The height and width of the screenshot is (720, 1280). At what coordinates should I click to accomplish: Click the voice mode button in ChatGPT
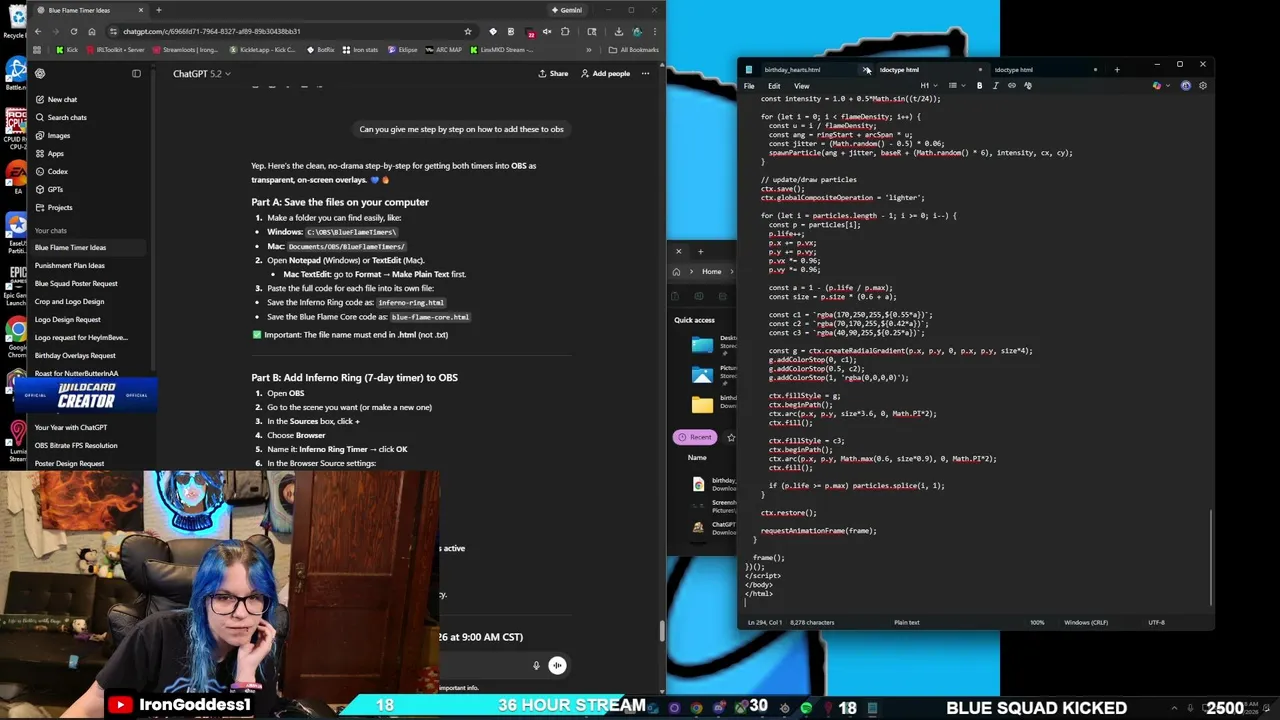pyautogui.click(x=557, y=665)
